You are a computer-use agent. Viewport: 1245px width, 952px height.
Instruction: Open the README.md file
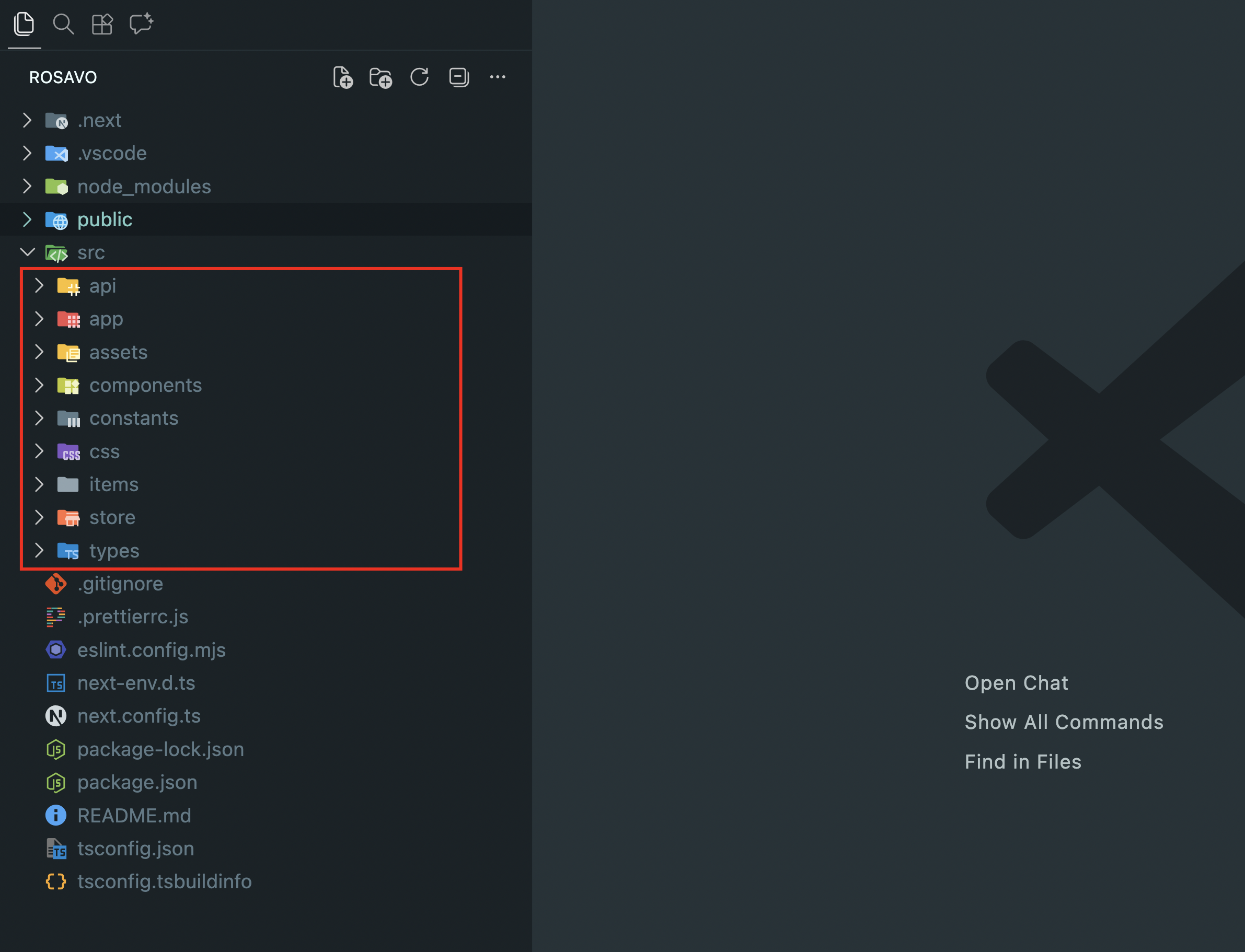134,816
